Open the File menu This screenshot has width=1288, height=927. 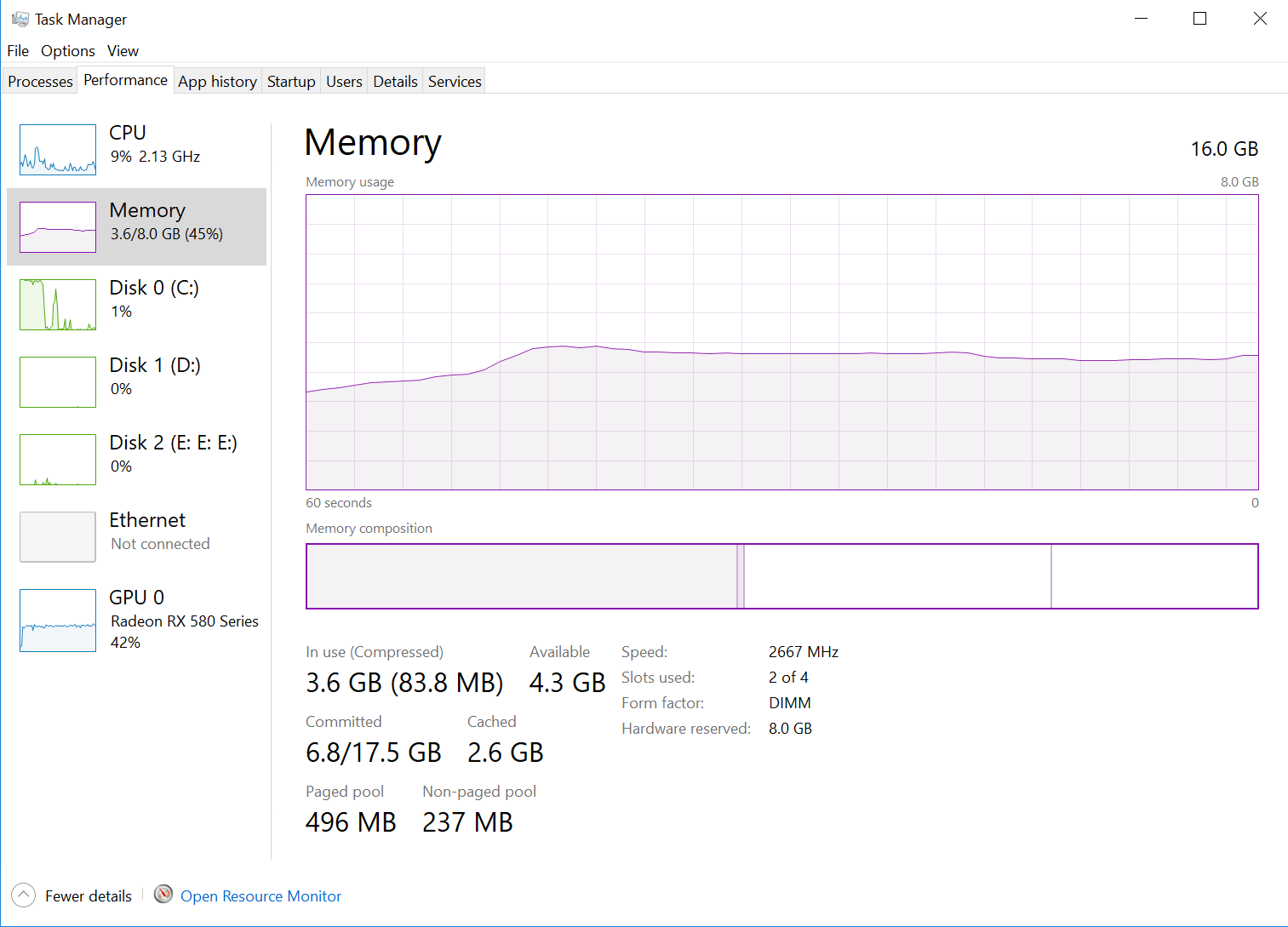click(x=18, y=51)
